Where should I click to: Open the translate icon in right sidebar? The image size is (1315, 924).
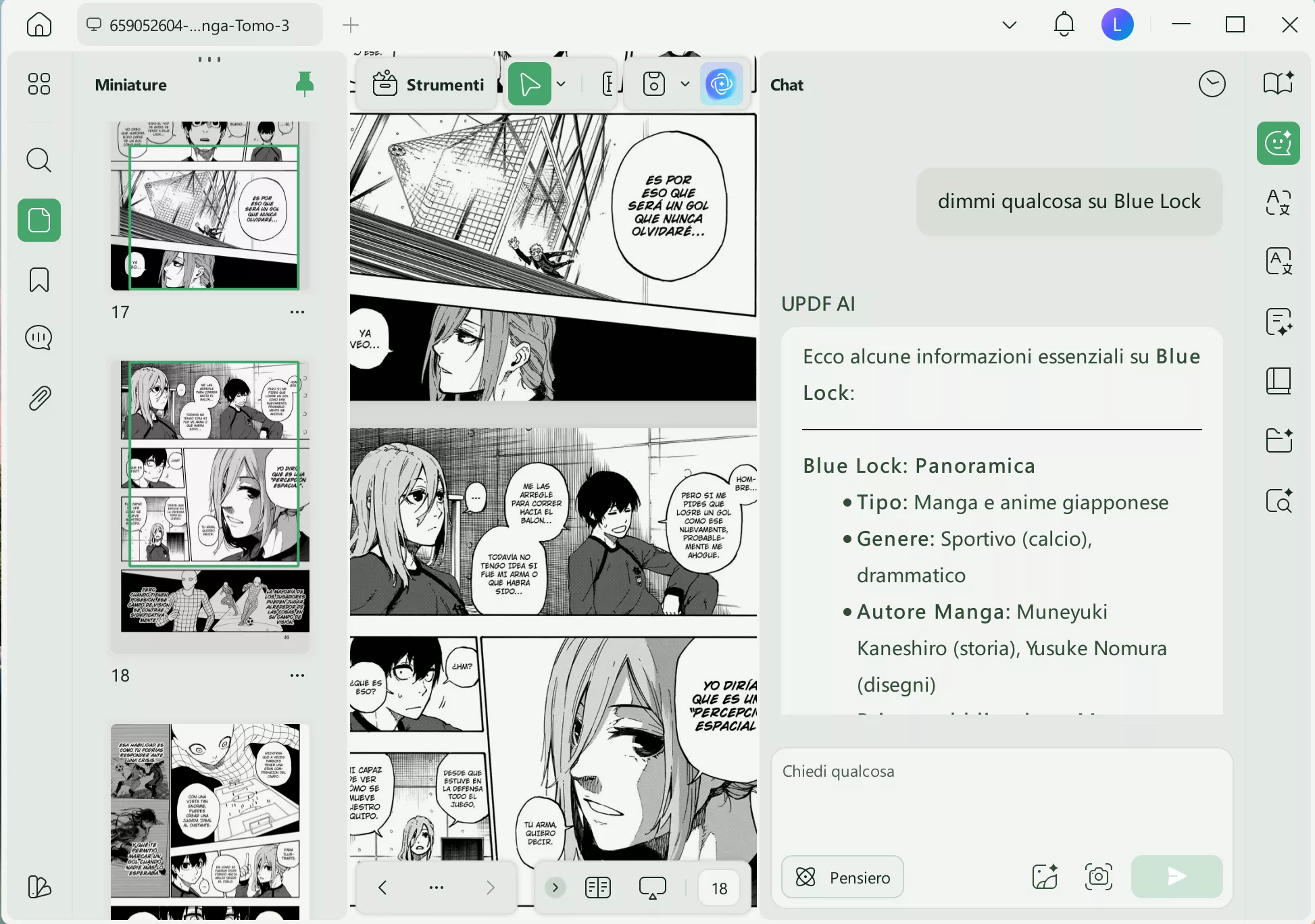(x=1278, y=203)
